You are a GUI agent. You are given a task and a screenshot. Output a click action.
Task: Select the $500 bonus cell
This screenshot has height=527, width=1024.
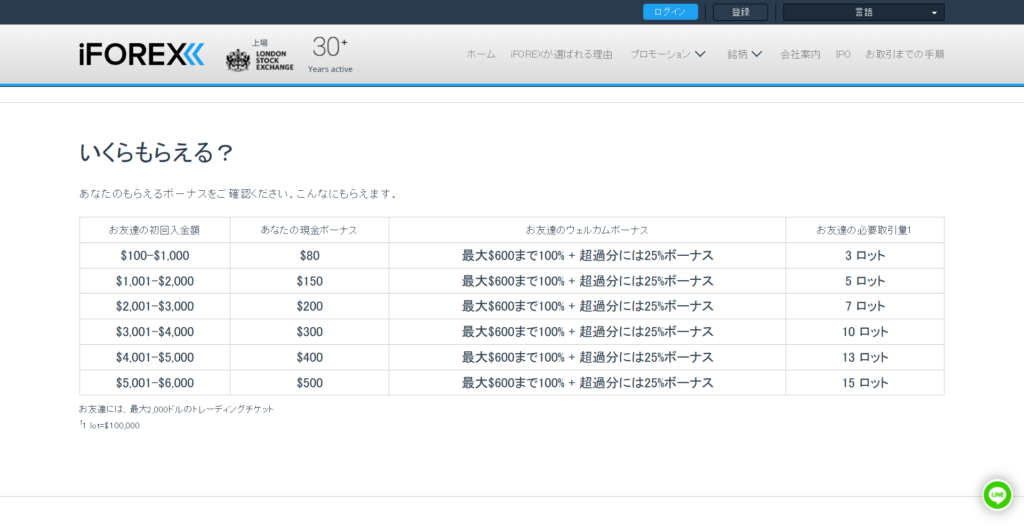pos(310,383)
